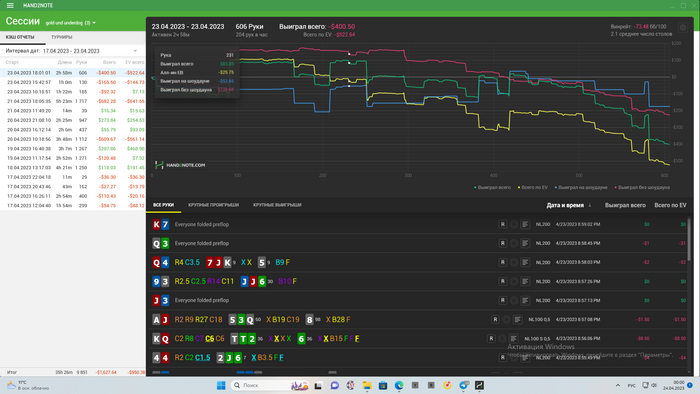Play the K7 hand replay

[514, 224]
